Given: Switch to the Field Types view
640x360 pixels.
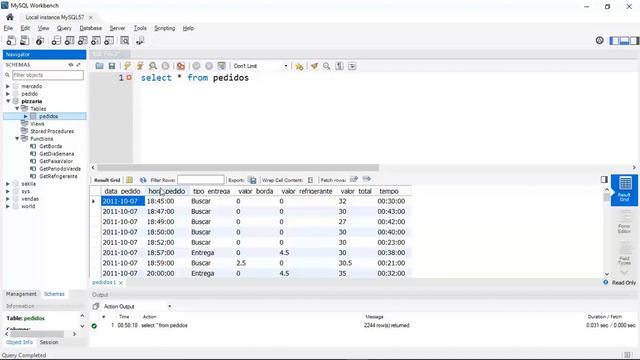Looking at the screenshot, I should pos(624,253).
